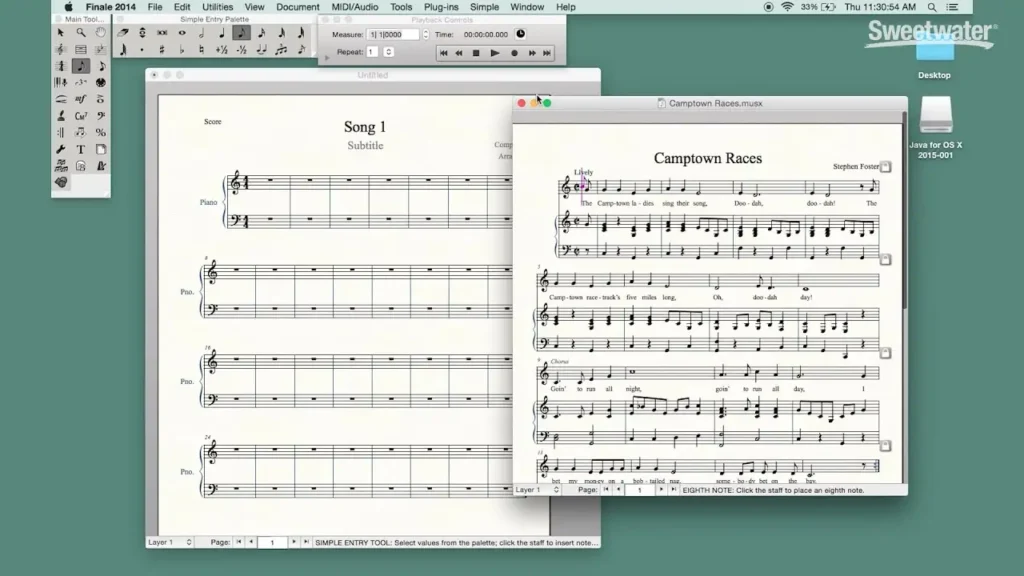Select the Simple Entry tool in Main Tool palette

point(80,66)
